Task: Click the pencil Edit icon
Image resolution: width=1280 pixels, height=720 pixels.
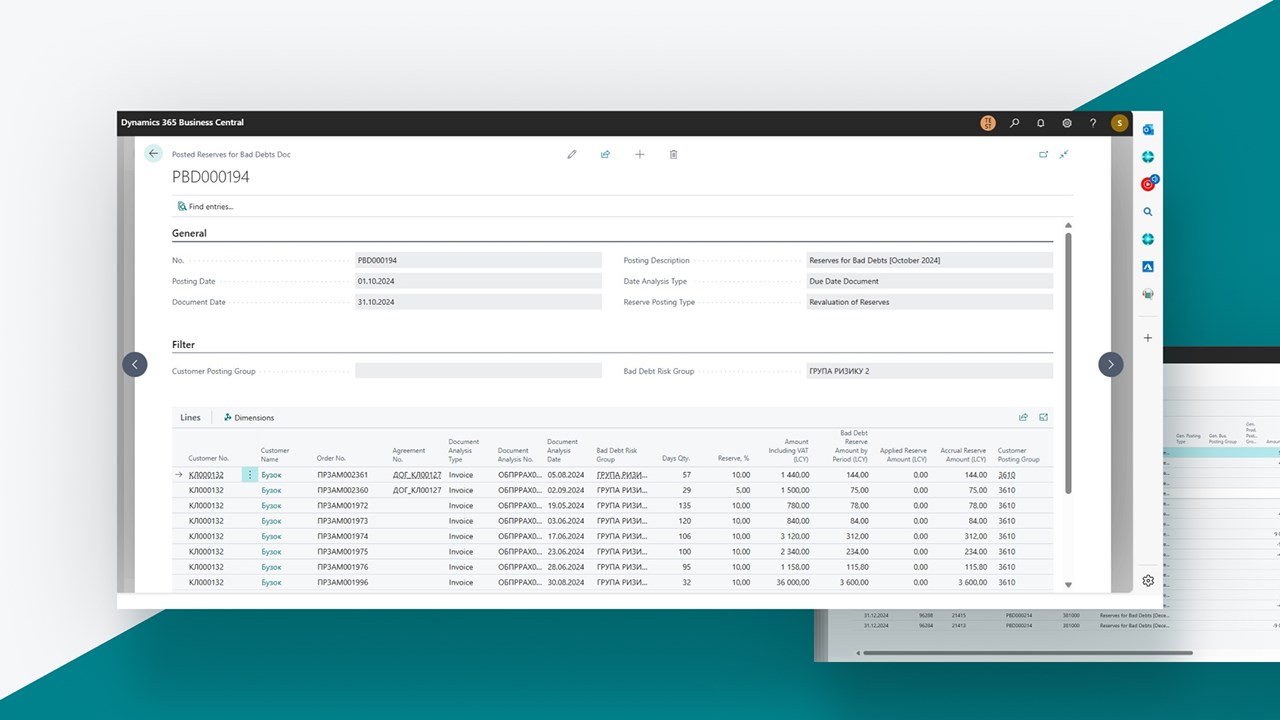Action: (x=572, y=154)
